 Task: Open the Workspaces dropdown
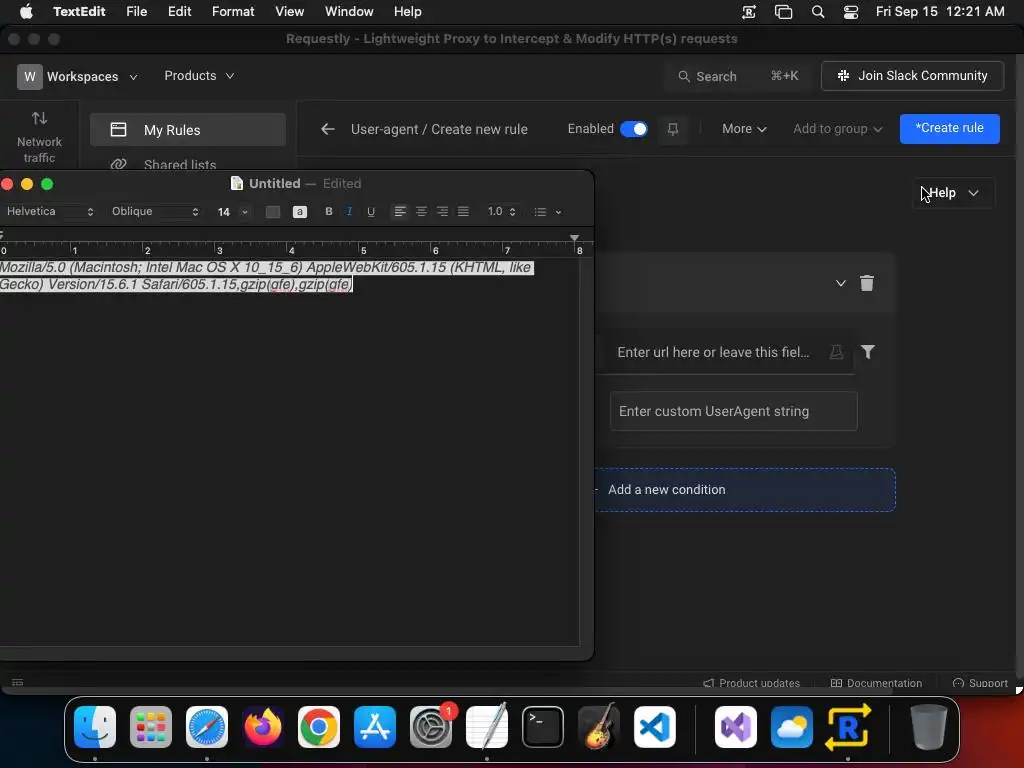[x=78, y=76]
